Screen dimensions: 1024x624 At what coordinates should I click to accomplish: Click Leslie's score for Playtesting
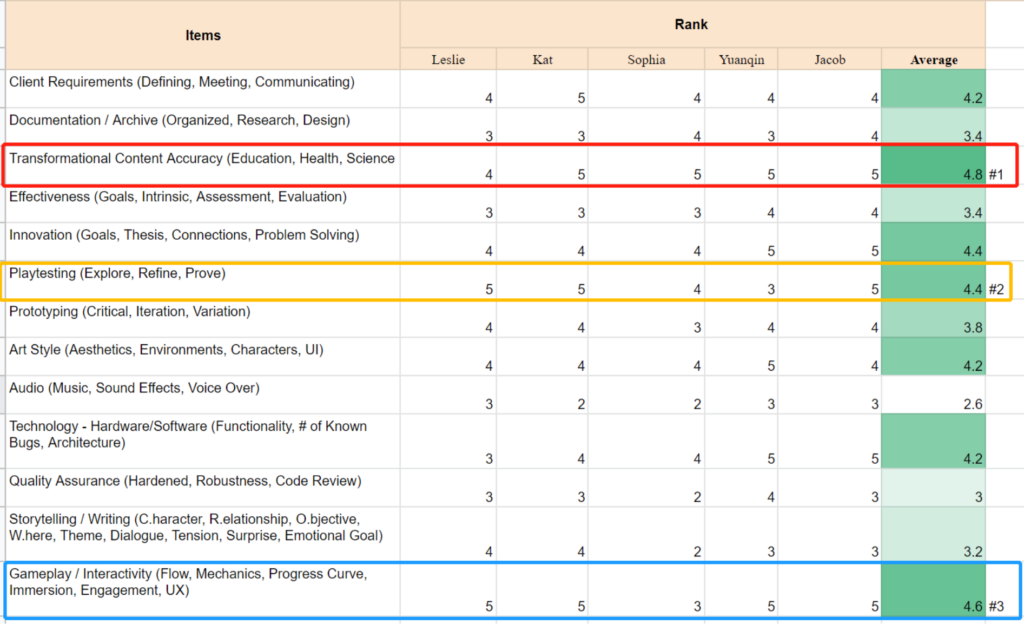[448, 280]
